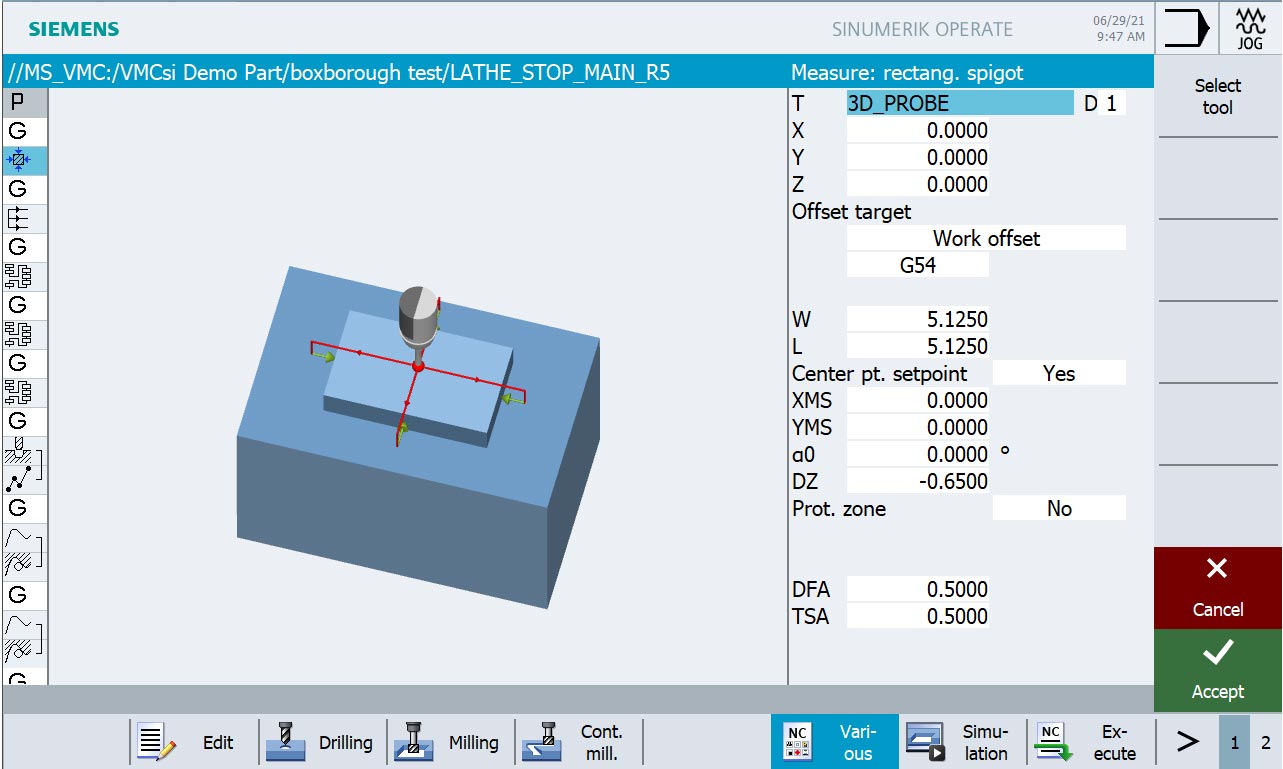The width and height of the screenshot is (1283, 769).
Task: Click the Execute softkey NC arrow icon
Action: [x=1054, y=742]
